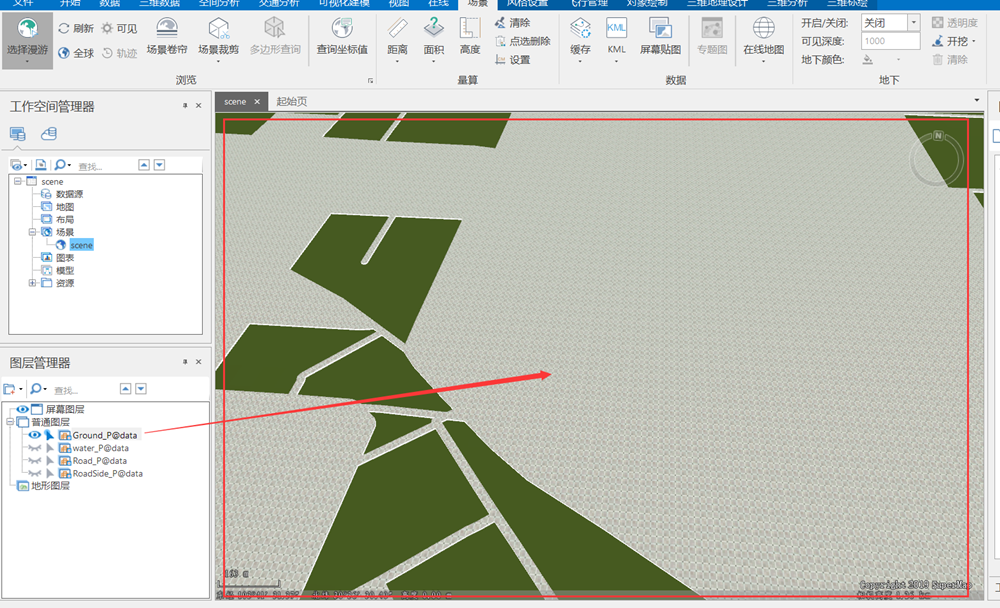Switch to the 起始页 tab
This screenshot has height=608, width=1000.
pyautogui.click(x=291, y=101)
